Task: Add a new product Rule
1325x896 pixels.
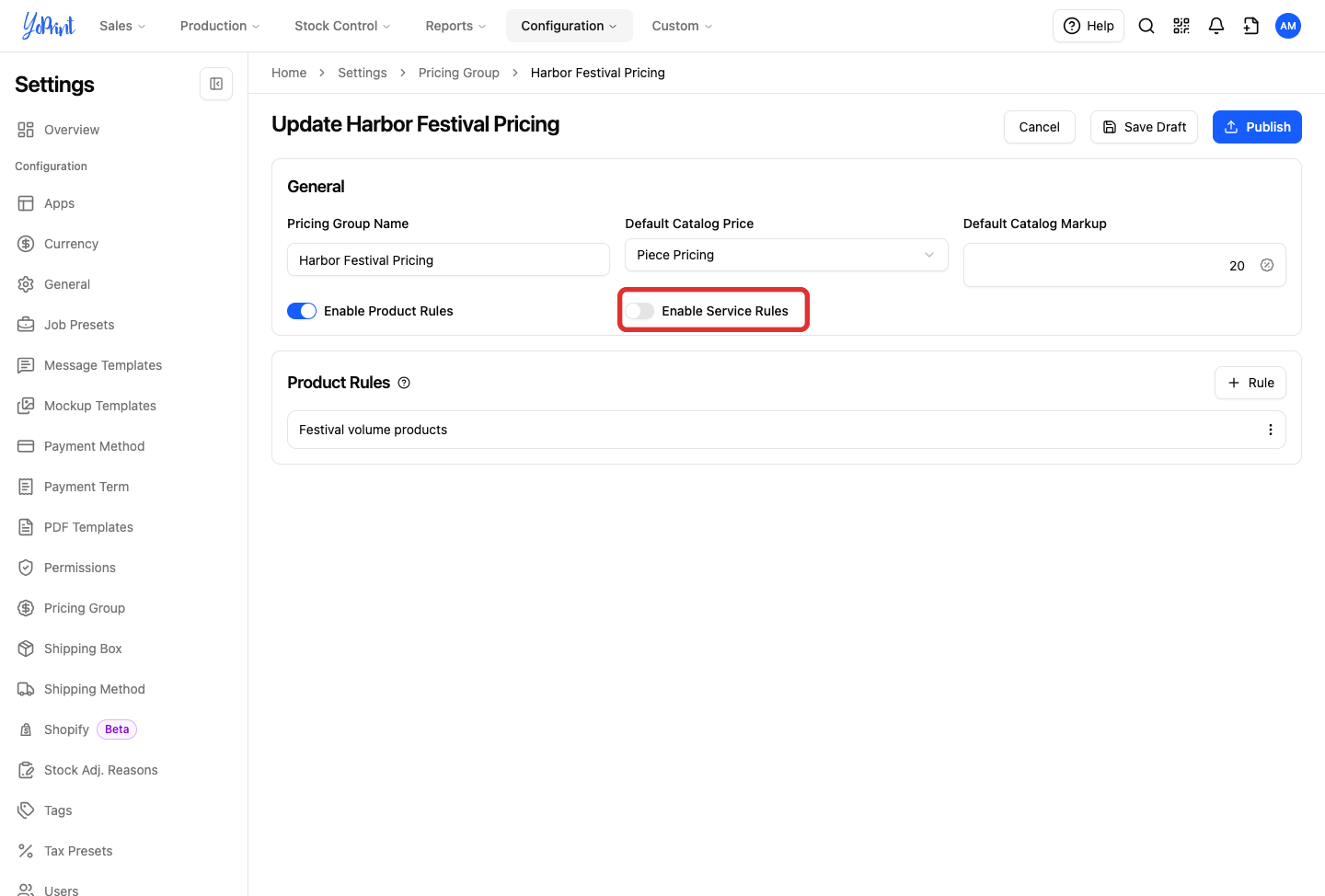Action: pyautogui.click(x=1250, y=383)
